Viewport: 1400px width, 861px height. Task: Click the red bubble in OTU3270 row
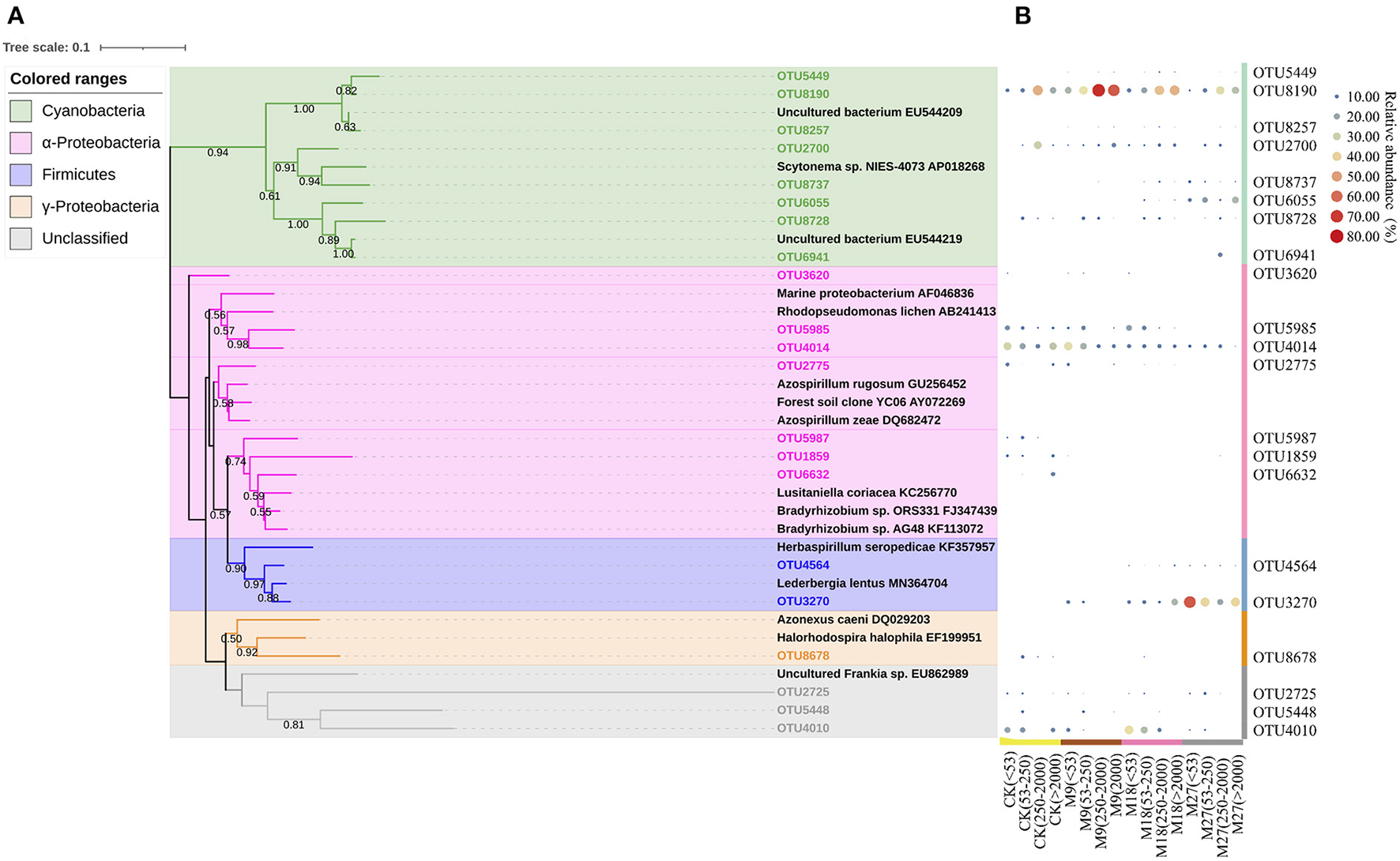(1190, 602)
